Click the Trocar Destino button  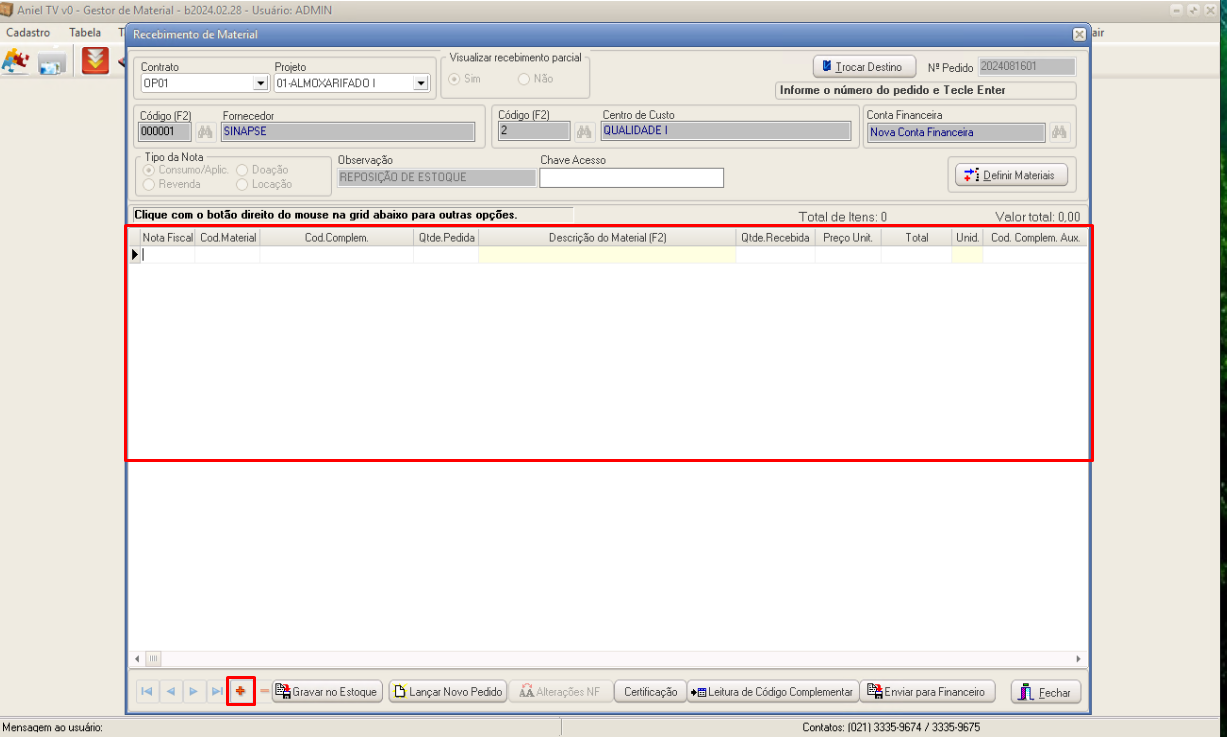click(x=864, y=67)
